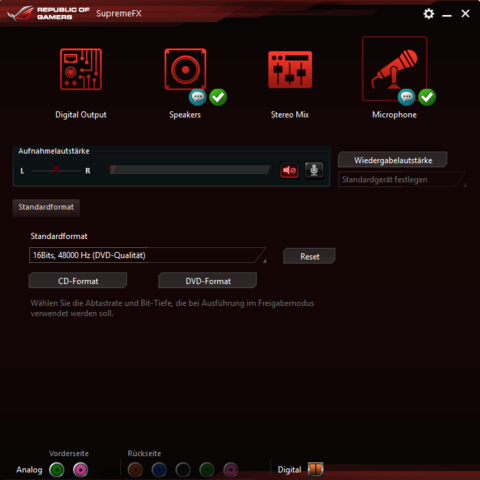Select the Microphone device icon

point(394,69)
